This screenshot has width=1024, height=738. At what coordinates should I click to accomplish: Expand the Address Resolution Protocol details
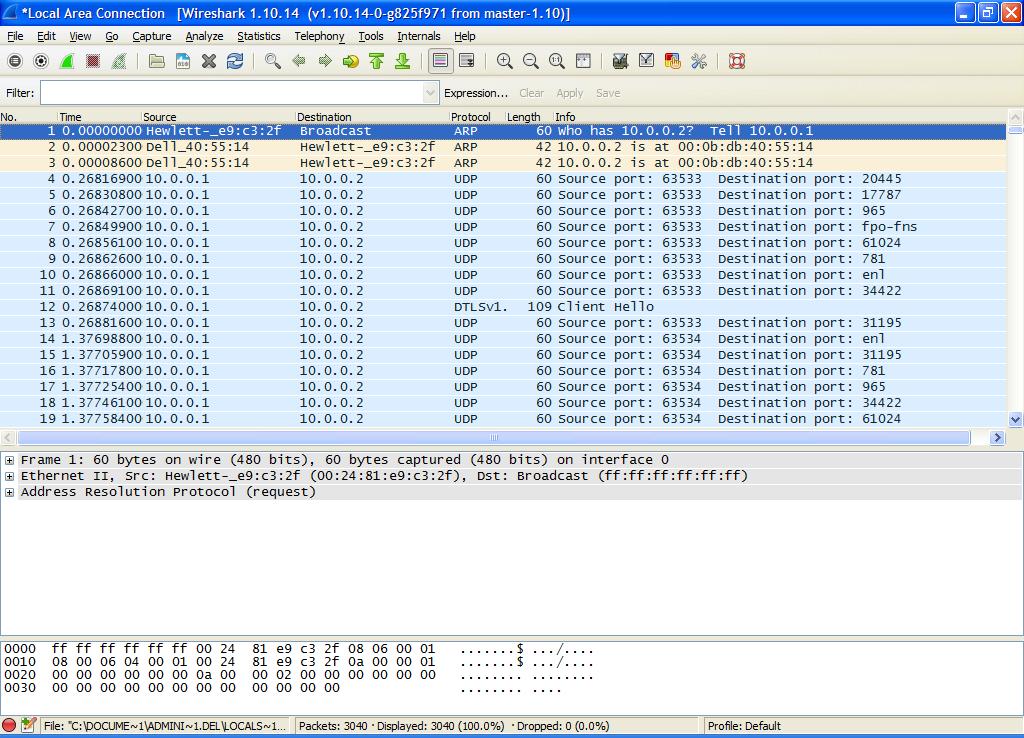tap(9, 491)
